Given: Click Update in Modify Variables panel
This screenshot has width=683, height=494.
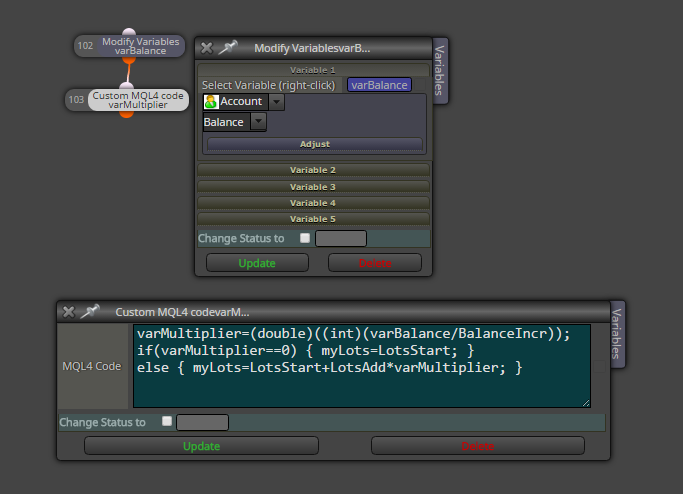Looking at the screenshot, I should click(257, 263).
